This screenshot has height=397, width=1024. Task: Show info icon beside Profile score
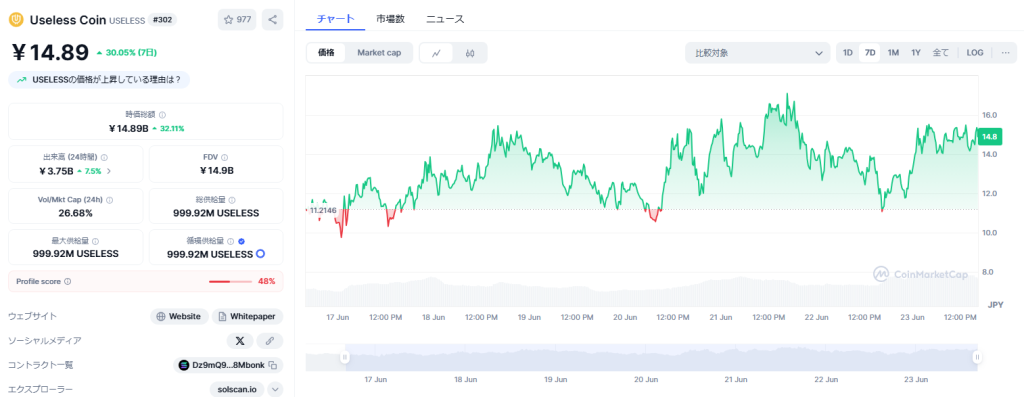[68, 281]
